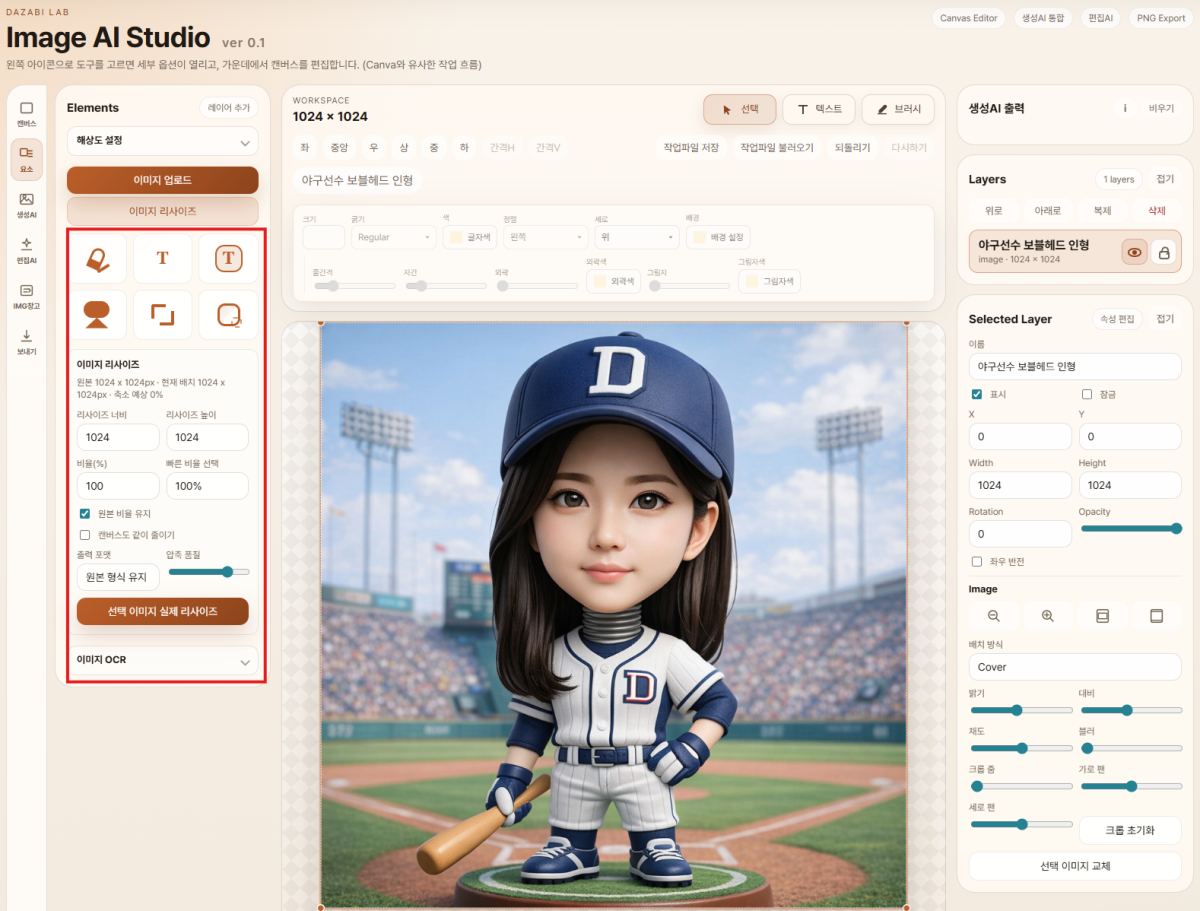This screenshot has width=1200, height=911.
Task: Open the 생성AI sidebar panel
Action: pyautogui.click(x=26, y=204)
